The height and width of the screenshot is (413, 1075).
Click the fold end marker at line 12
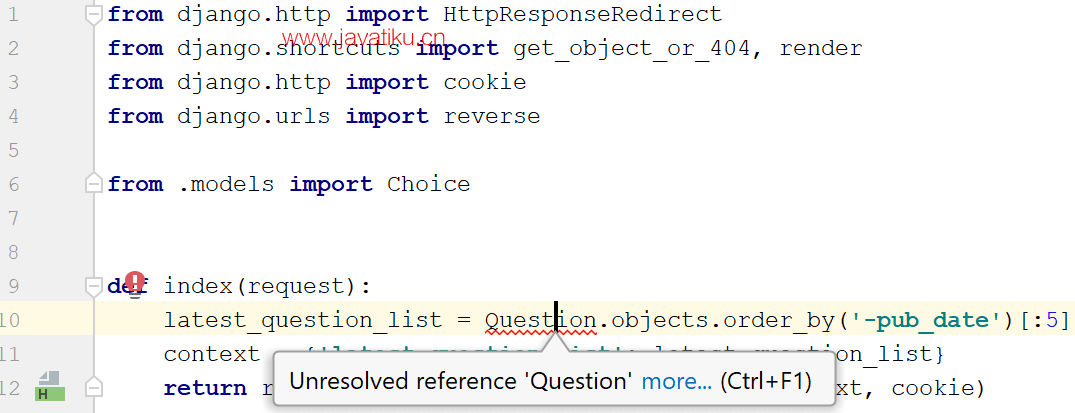pyautogui.click(x=93, y=388)
